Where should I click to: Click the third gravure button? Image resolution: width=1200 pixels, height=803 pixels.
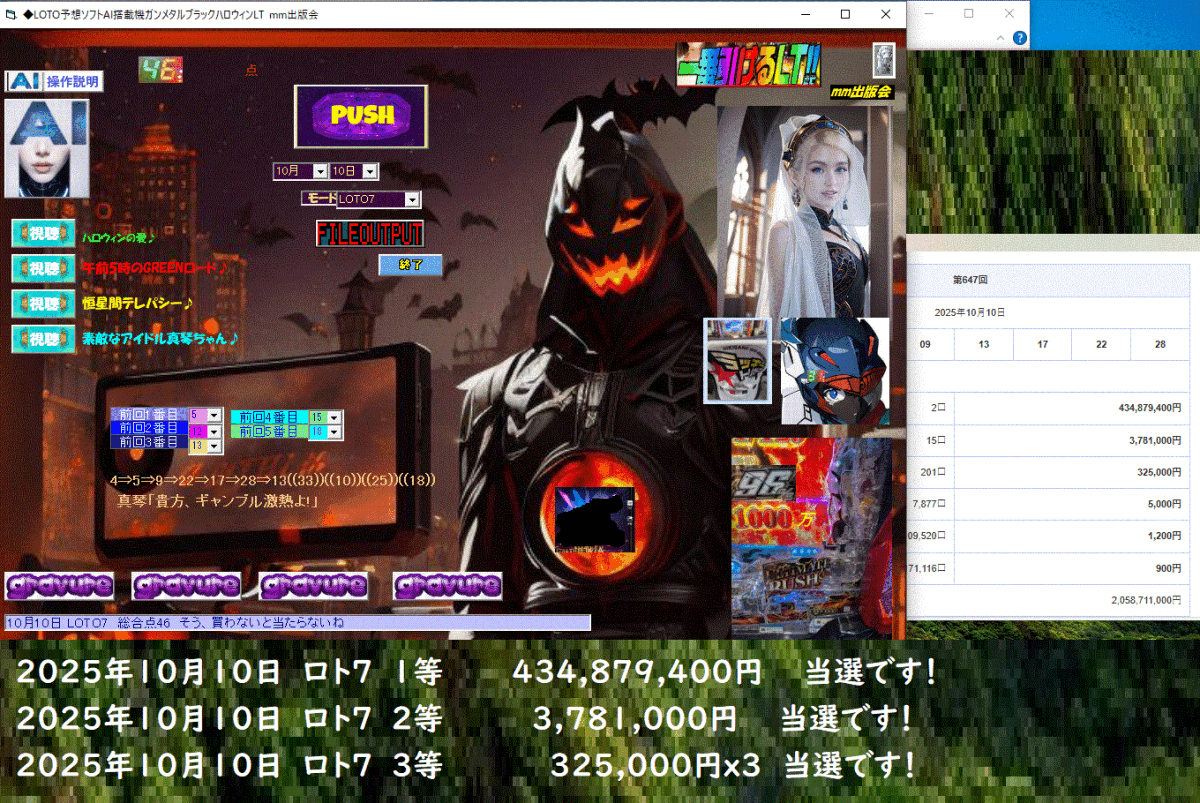click(313, 586)
